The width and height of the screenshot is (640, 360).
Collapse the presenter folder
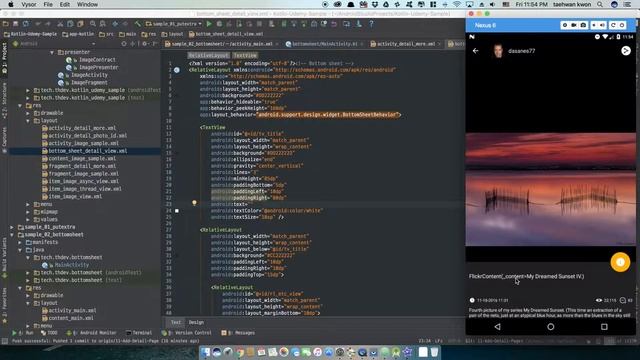tap(52, 52)
